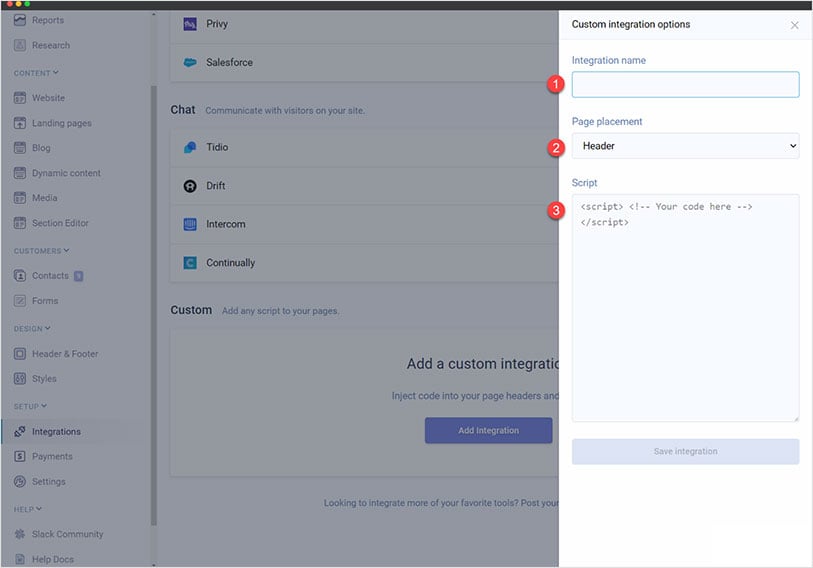Close the Custom integration options panel

[795, 25]
